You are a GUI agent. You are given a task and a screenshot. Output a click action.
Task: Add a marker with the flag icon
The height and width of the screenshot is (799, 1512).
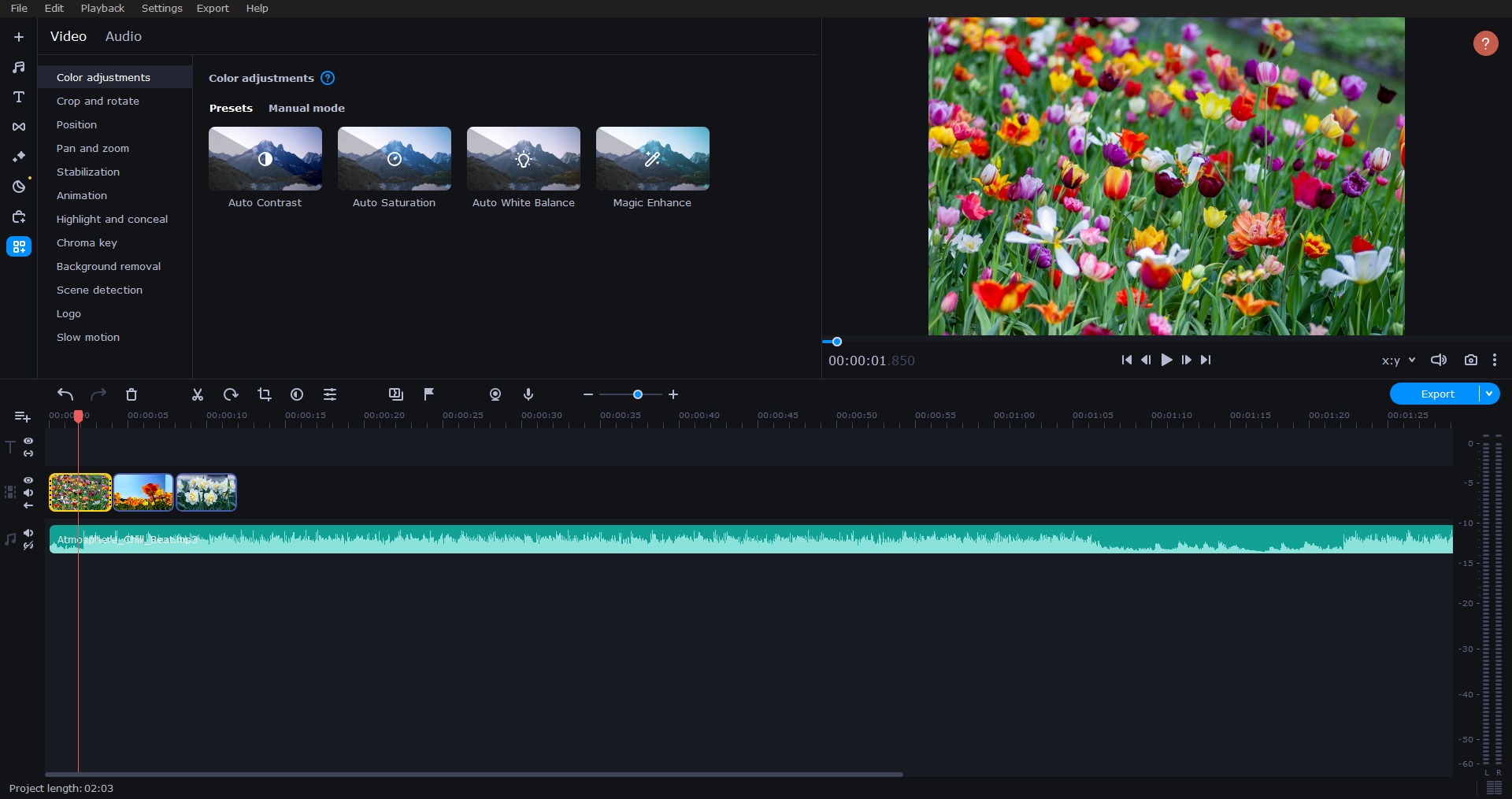(x=429, y=394)
